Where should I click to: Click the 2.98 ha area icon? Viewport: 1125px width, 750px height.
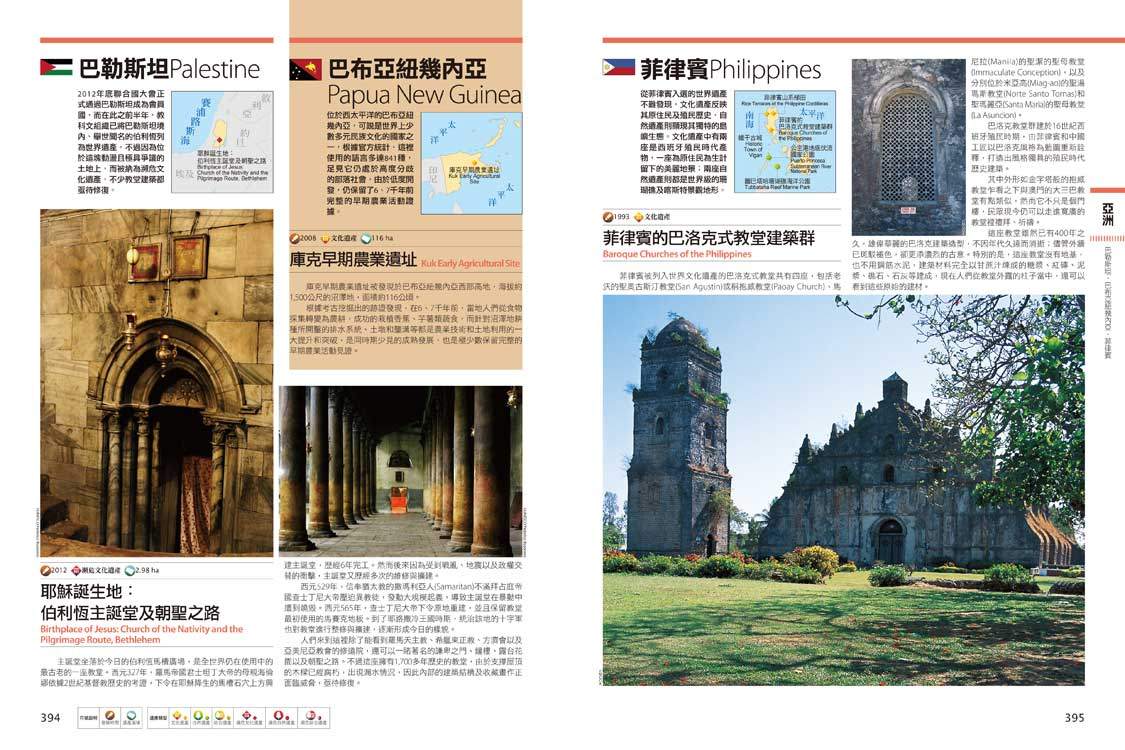point(128,568)
